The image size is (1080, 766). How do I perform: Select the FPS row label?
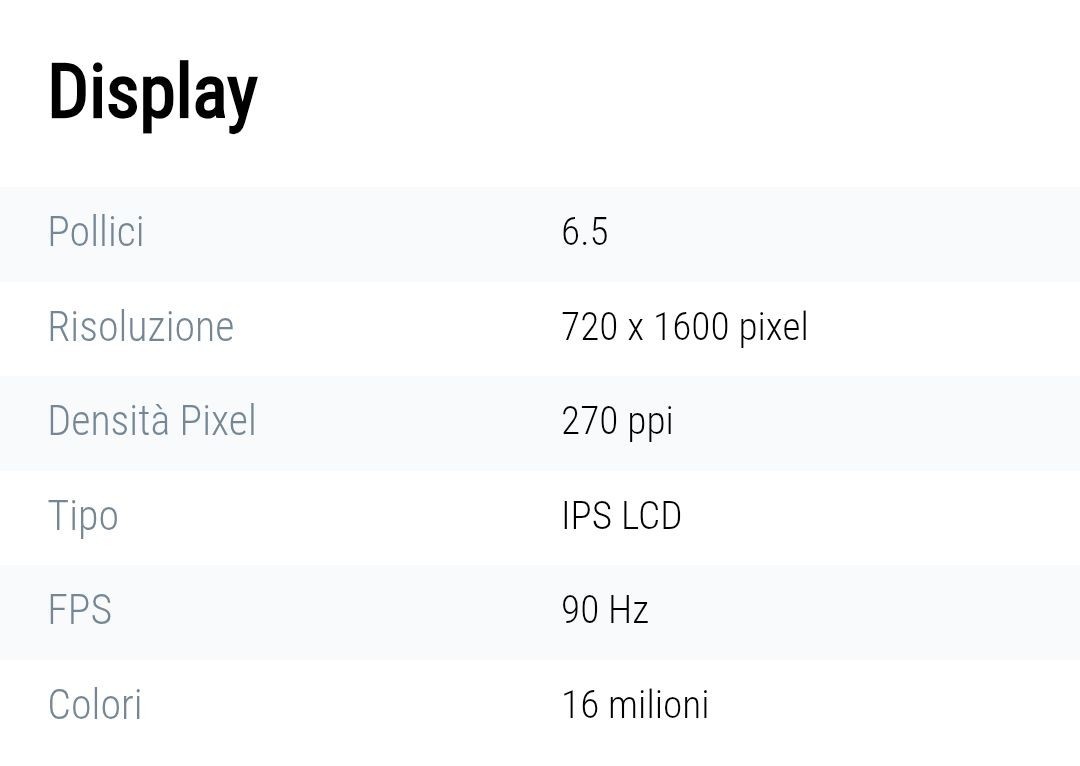coord(80,610)
